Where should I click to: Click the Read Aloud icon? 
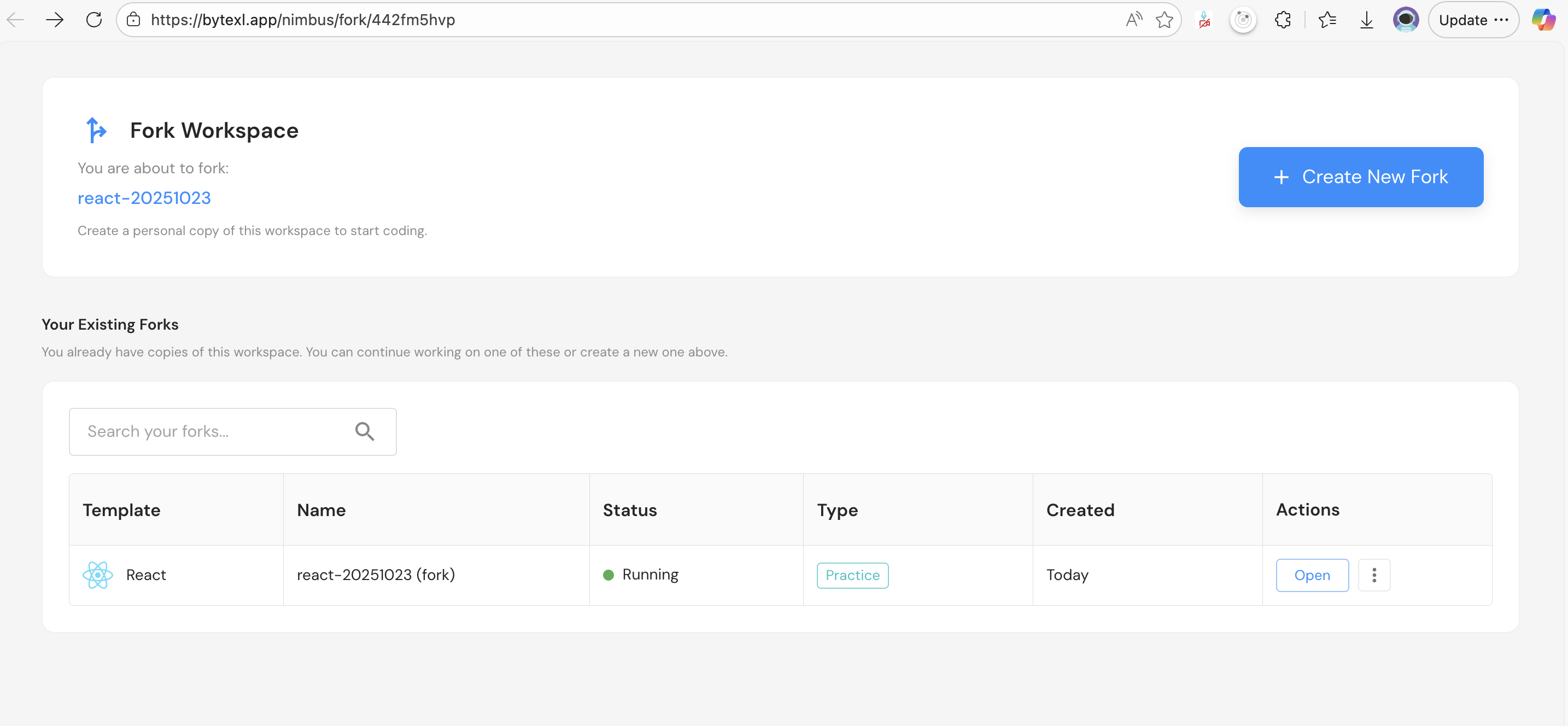(x=1133, y=20)
